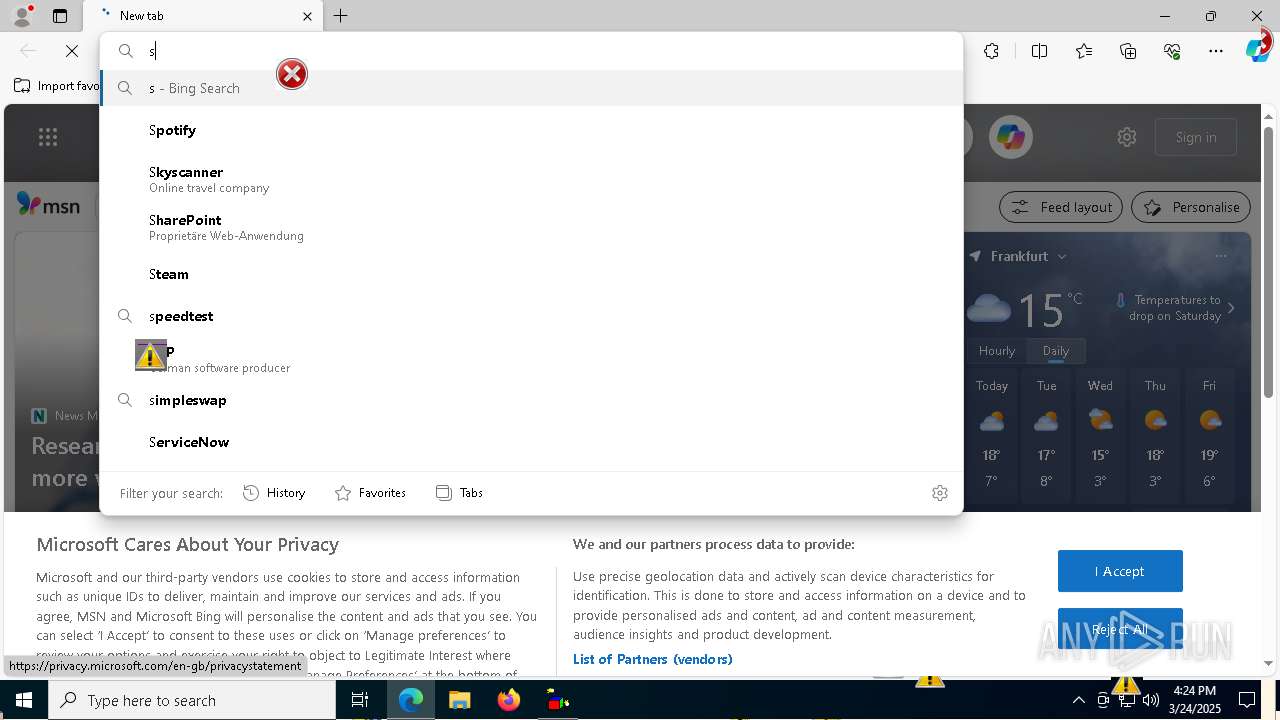1280x720 pixels.
Task: Click the MSN logo
Action: tap(48, 205)
